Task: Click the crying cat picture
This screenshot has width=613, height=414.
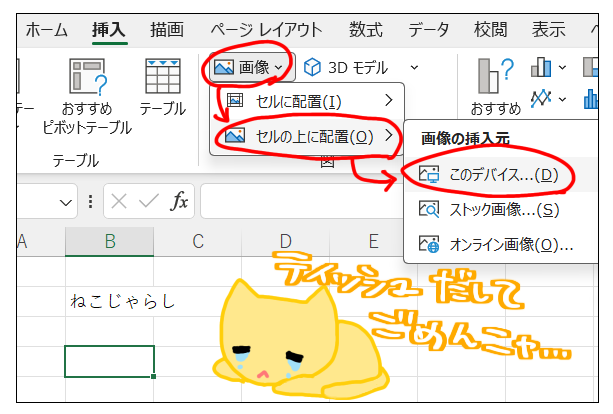Action: click(x=299, y=340)
